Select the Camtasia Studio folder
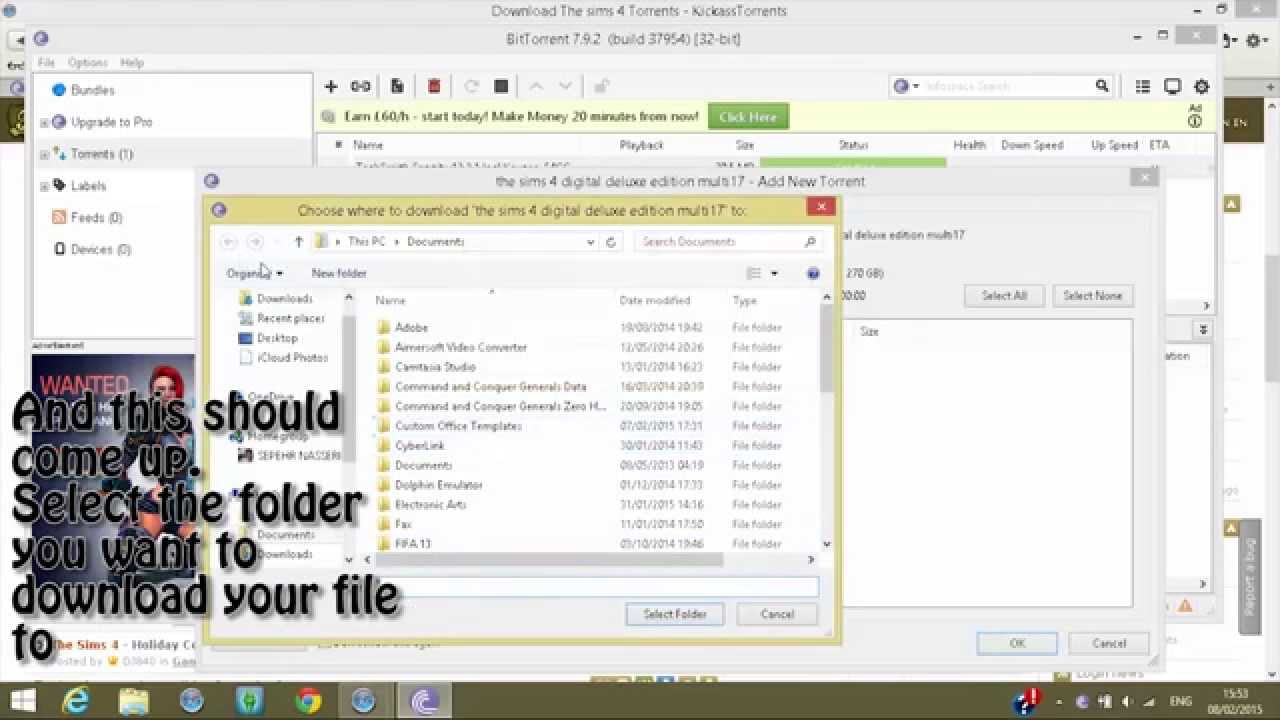The width and height of the screenshot is (1280, 720). click(435, 367)
